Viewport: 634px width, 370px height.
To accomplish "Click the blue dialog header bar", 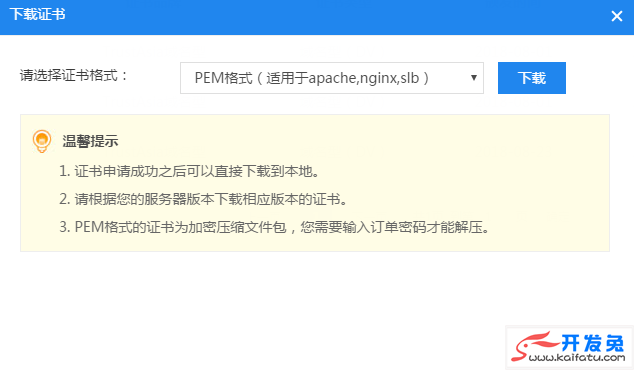I will 317,17.
